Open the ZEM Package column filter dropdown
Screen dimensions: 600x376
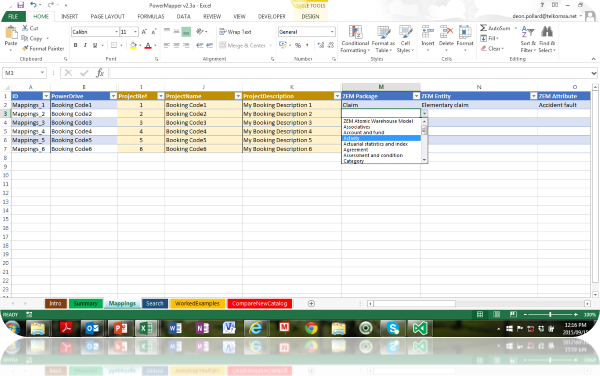[x=416, y=96]
